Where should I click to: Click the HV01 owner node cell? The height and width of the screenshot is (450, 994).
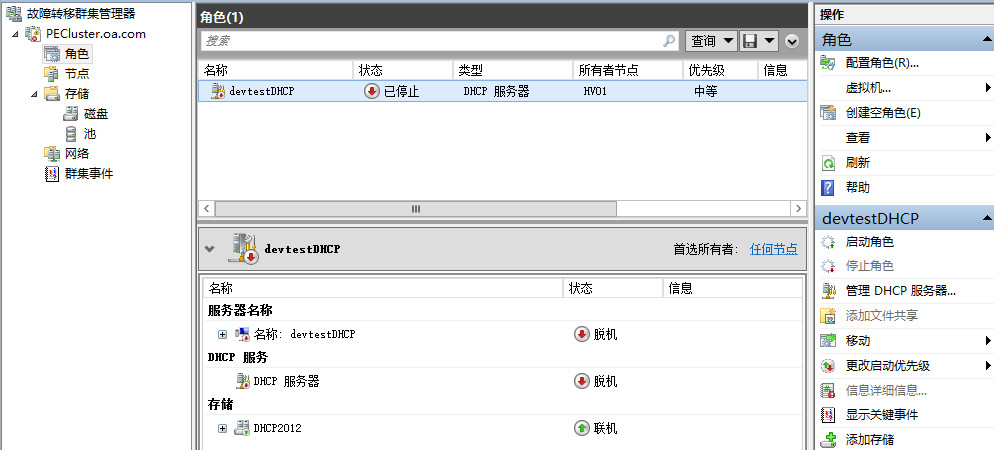click(595, 91)
